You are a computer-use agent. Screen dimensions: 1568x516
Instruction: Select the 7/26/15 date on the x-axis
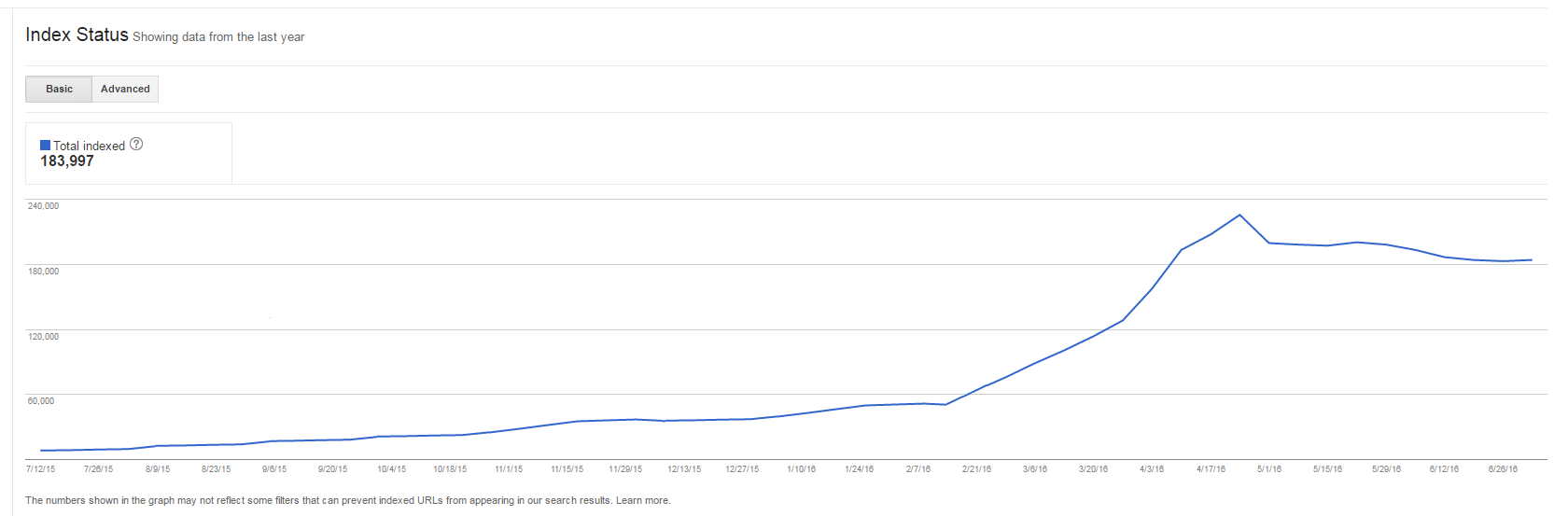[98, 469]
